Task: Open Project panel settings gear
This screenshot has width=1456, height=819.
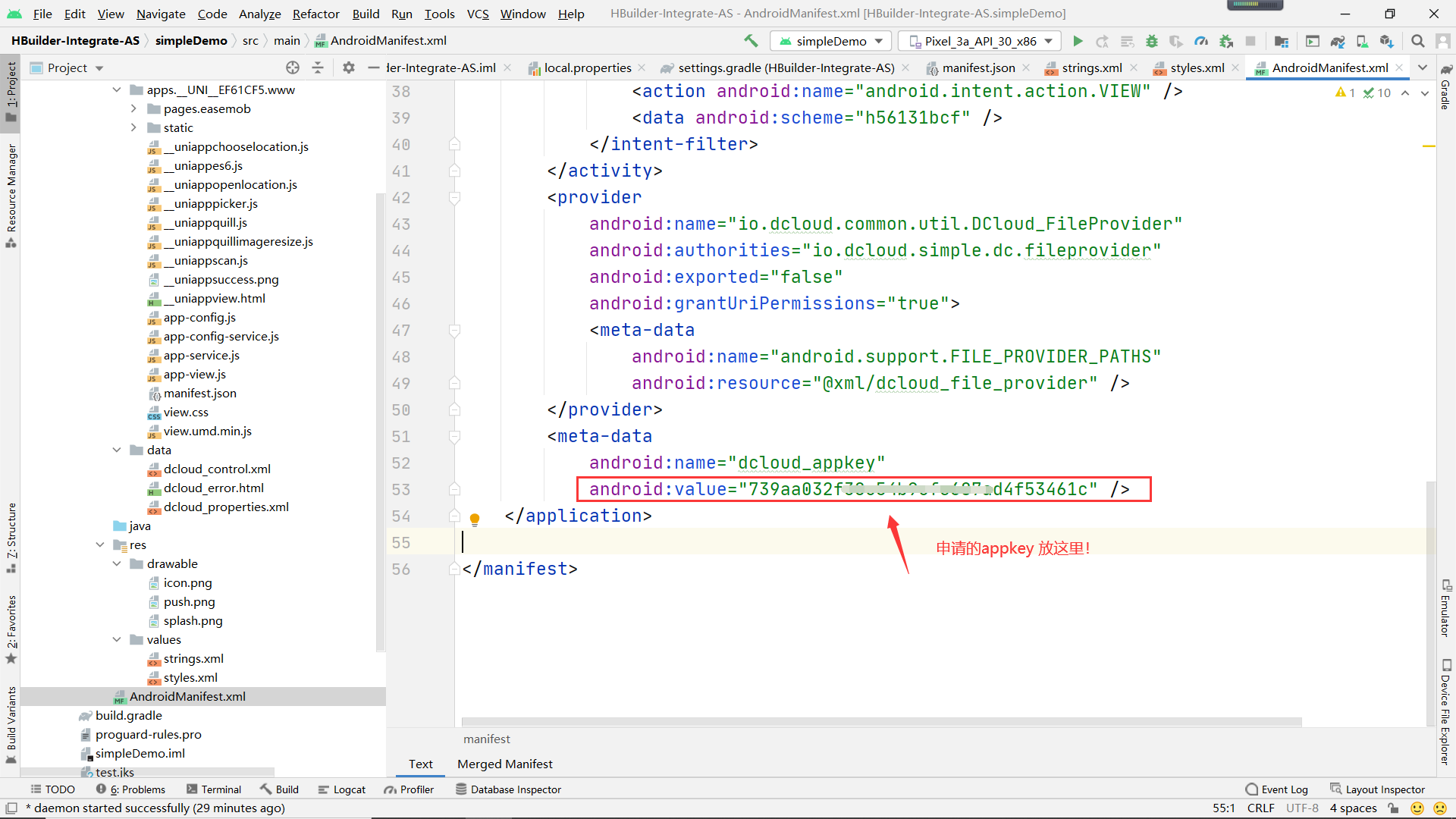Action: (x=348, y=67)
